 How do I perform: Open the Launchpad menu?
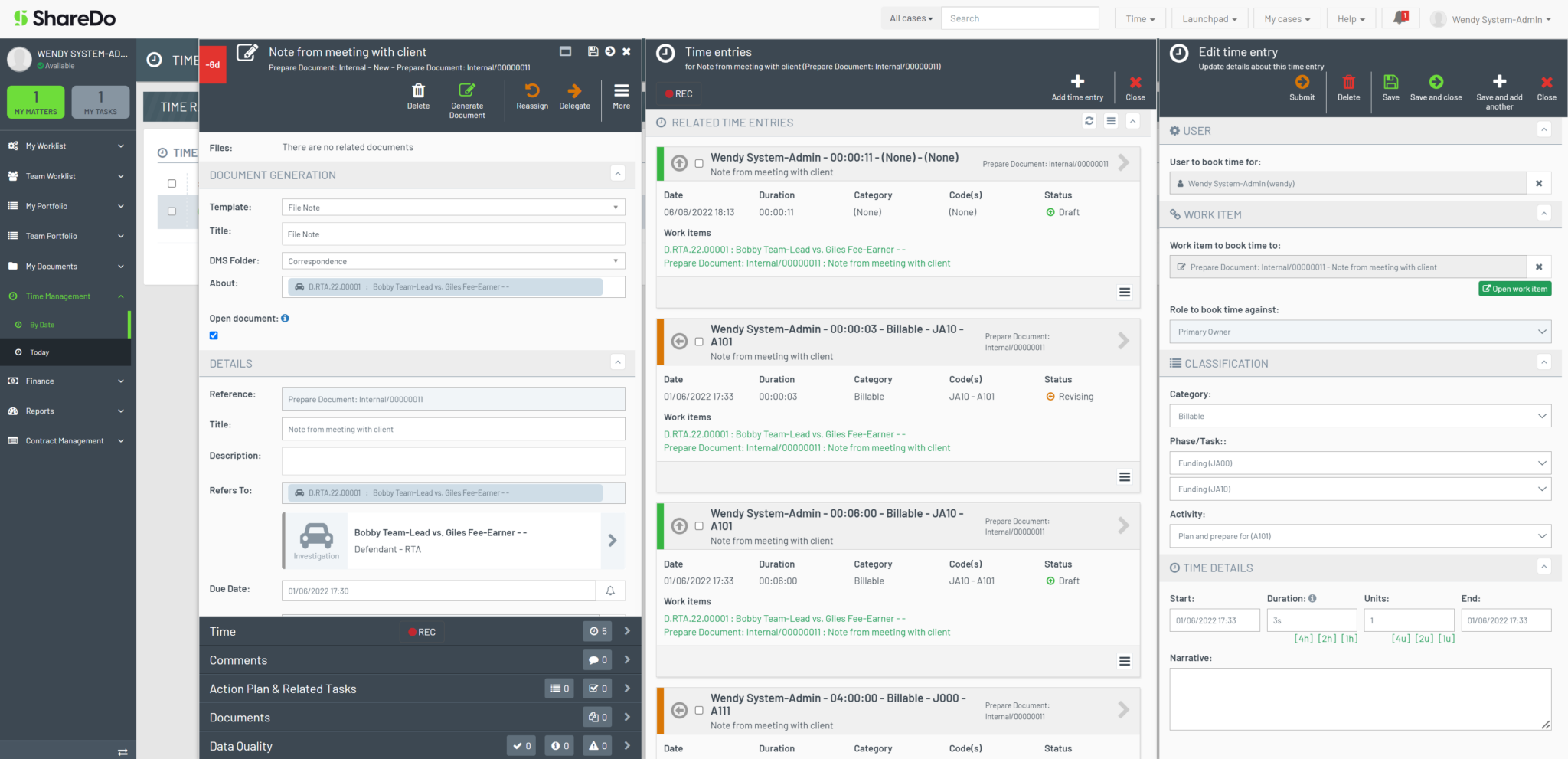1209,19
